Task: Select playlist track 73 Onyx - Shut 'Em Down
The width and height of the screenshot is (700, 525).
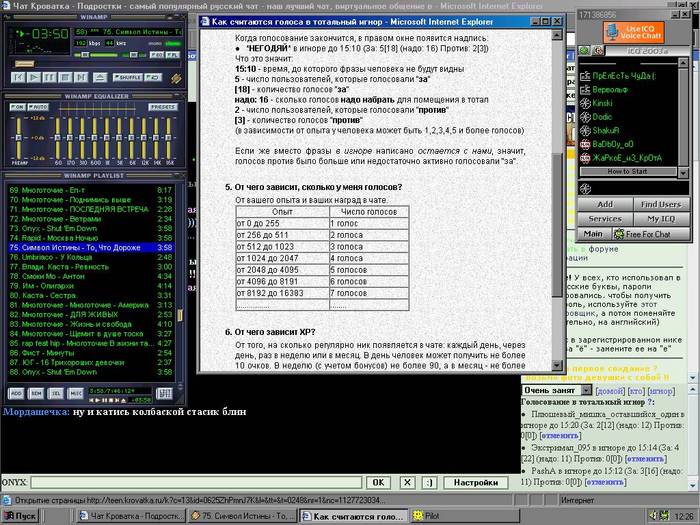Action: (91, 228)
